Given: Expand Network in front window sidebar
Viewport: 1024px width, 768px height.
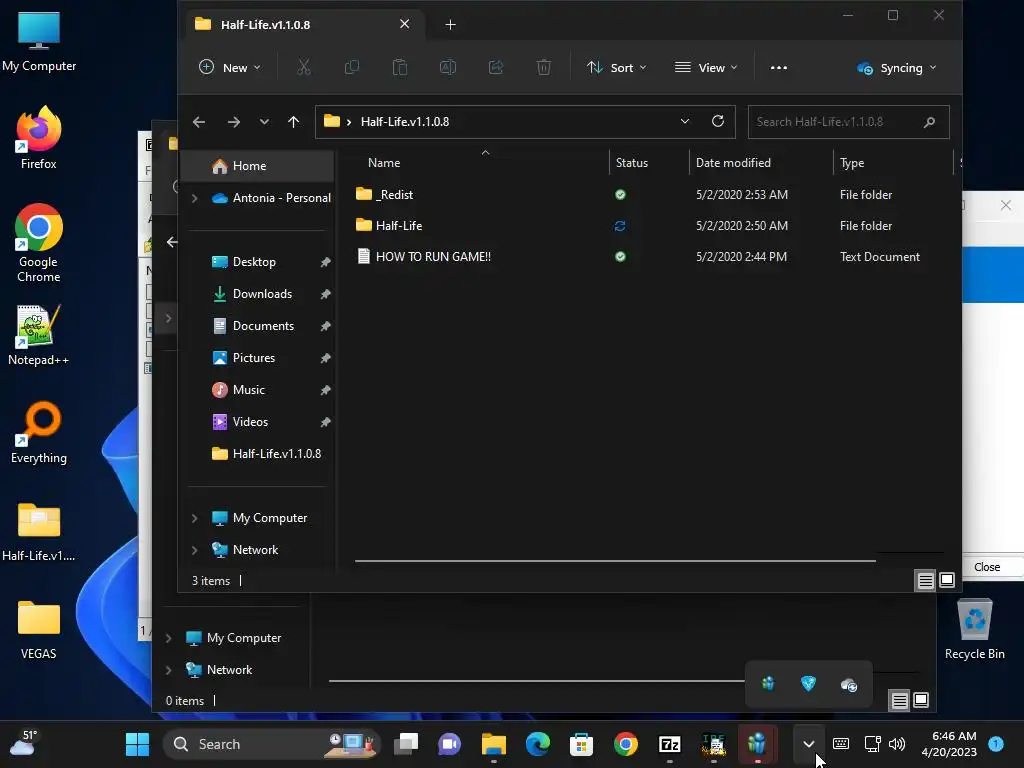Looking at the screenshot, I should (195, 550).
